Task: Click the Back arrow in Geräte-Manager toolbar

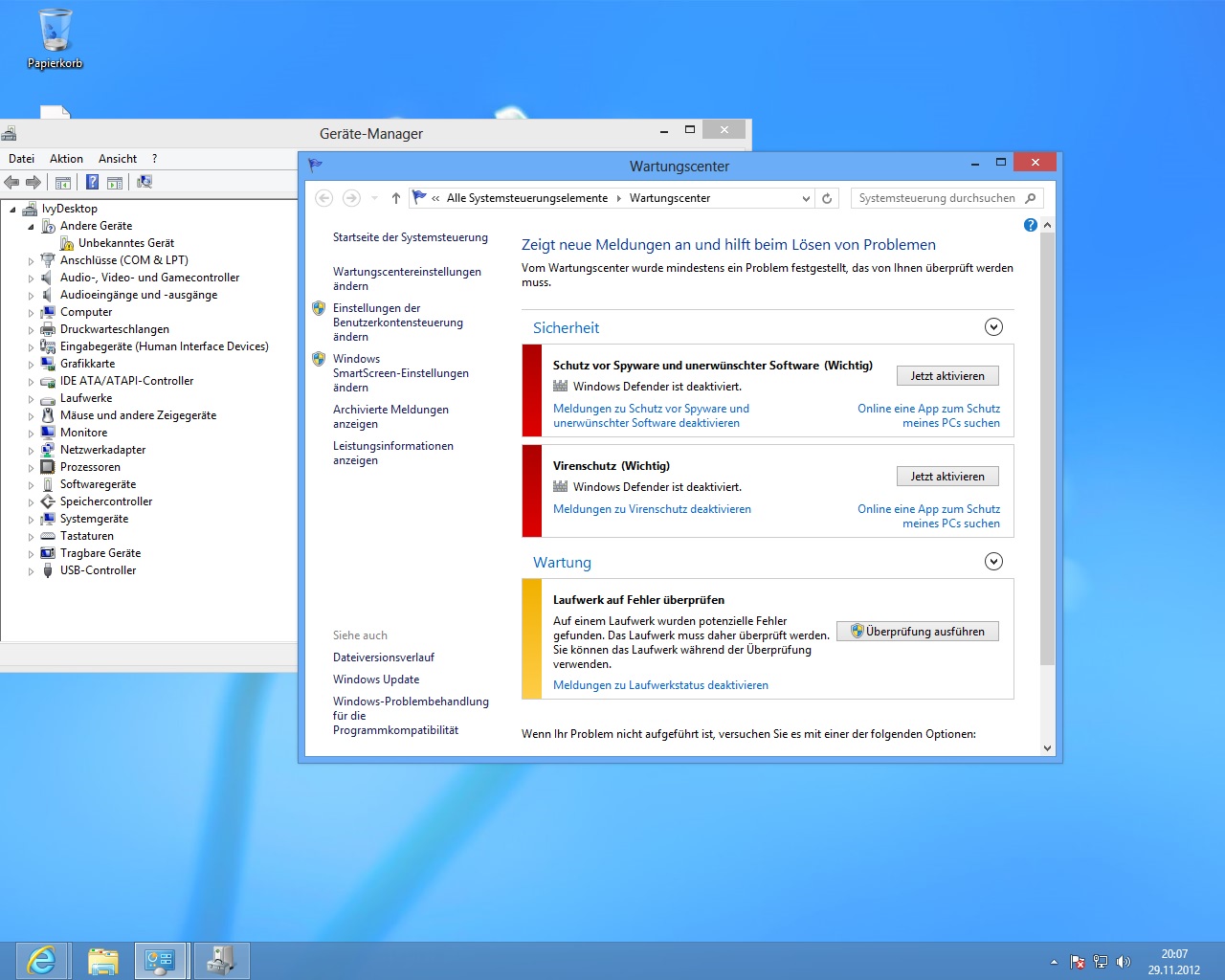Action: [x=11, y=182]
